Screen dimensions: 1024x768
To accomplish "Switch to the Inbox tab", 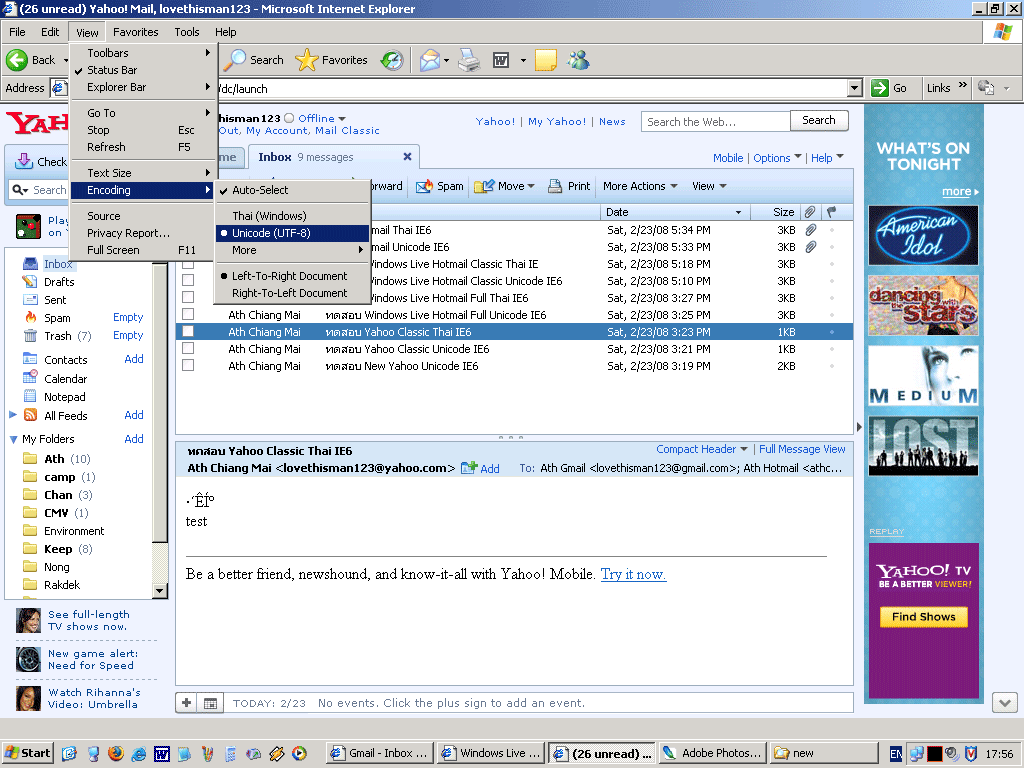I will click(x=333, y=157).
